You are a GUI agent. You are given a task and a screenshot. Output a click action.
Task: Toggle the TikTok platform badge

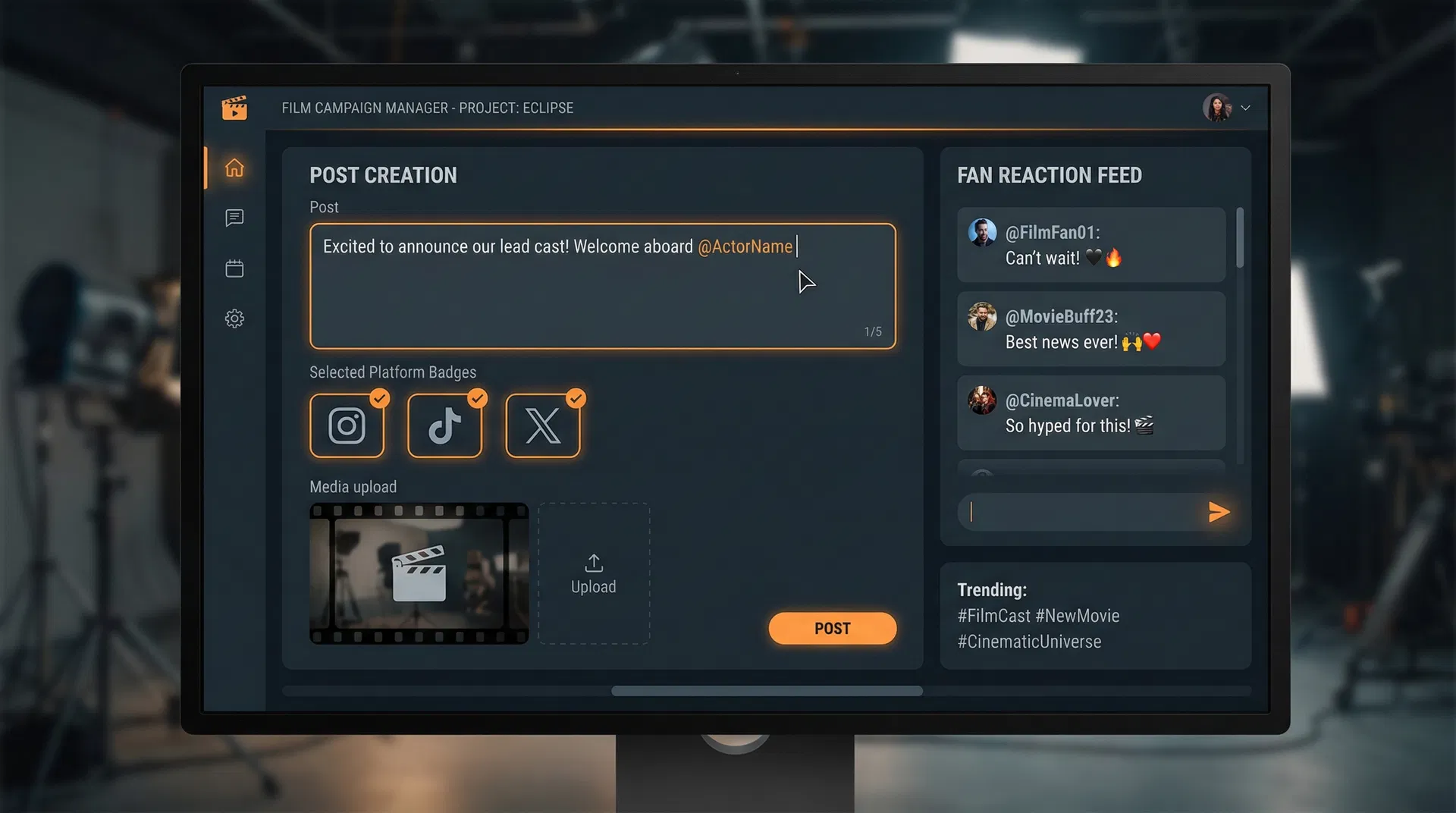point(444,425)
